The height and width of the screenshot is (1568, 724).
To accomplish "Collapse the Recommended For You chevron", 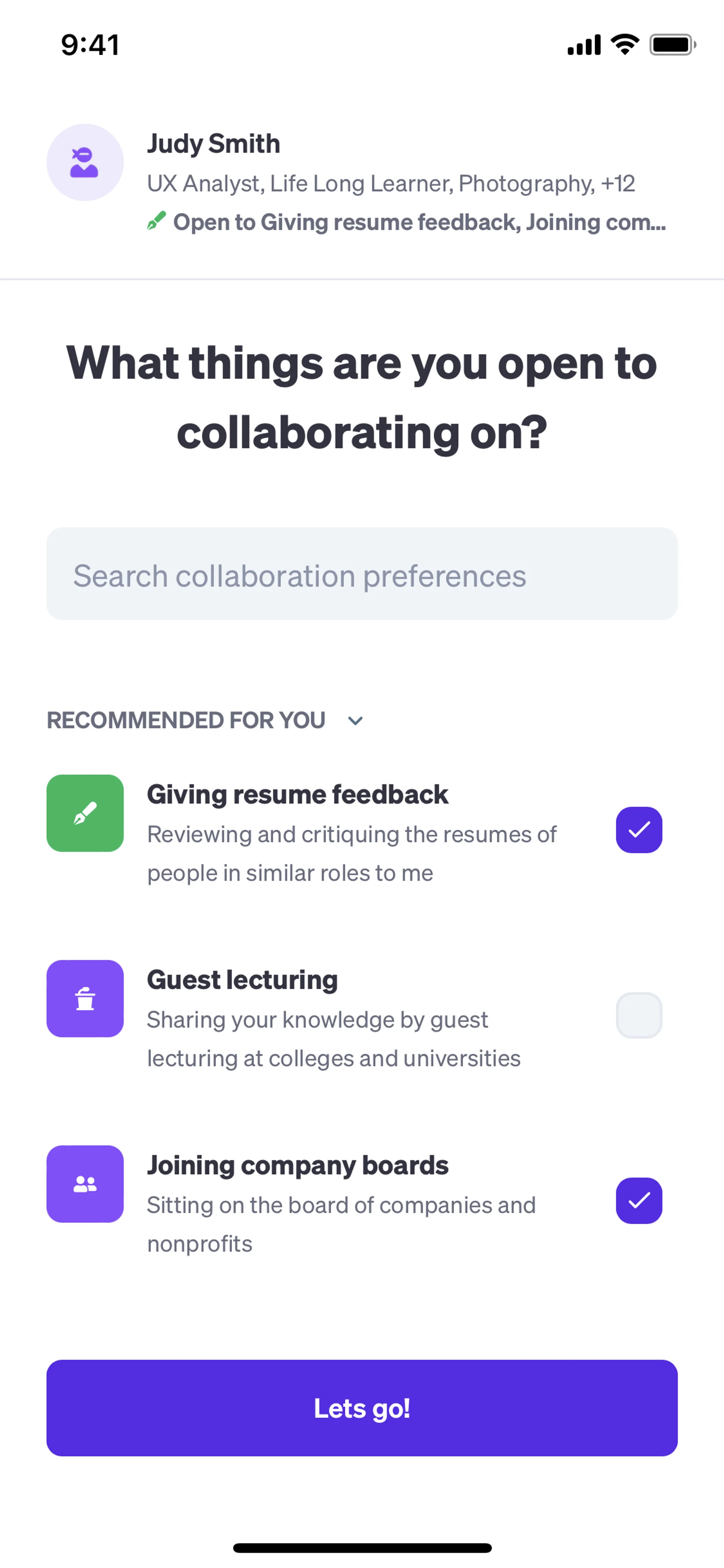I will click(355, 721).
